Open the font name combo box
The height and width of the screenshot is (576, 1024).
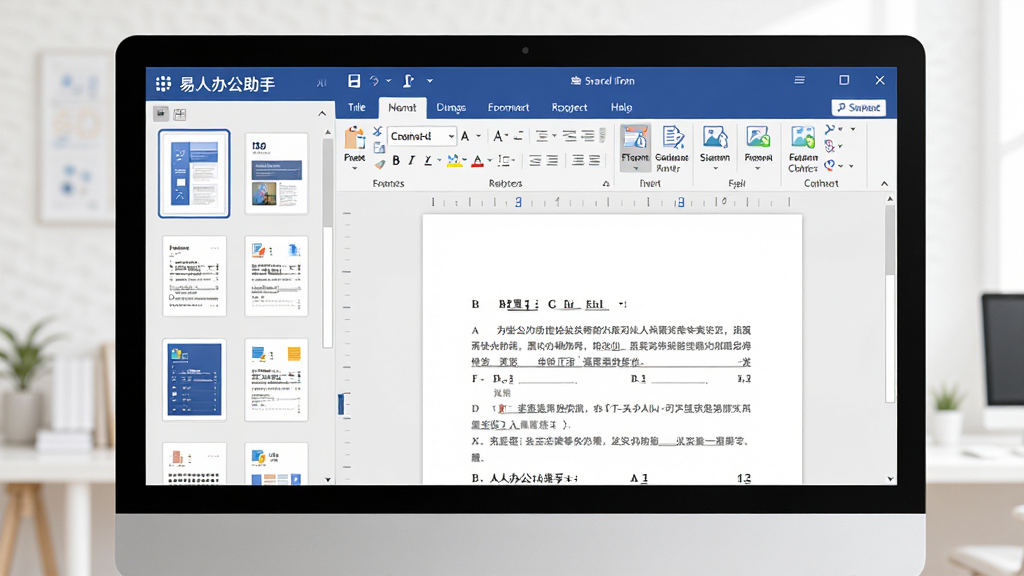pos(421,136)
